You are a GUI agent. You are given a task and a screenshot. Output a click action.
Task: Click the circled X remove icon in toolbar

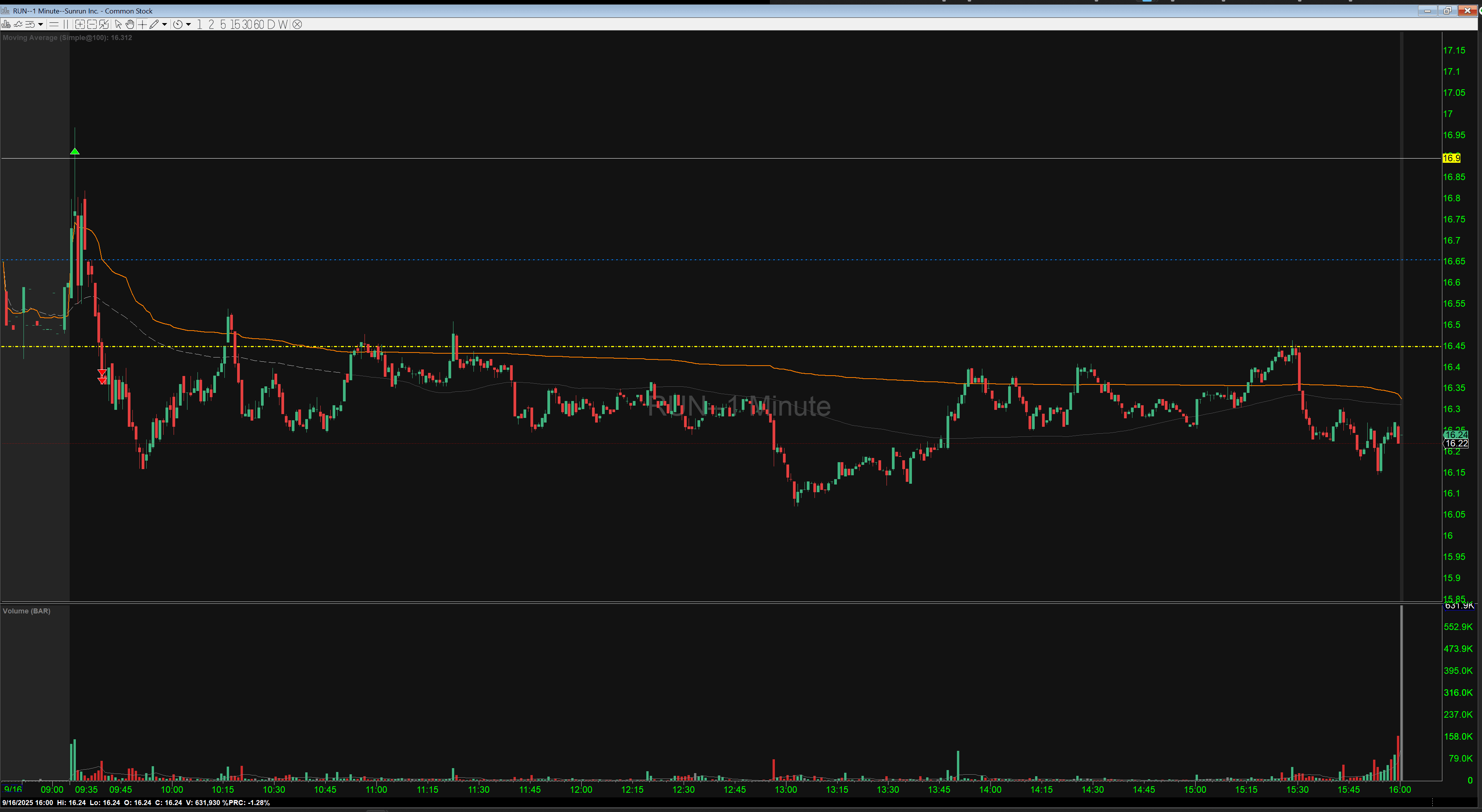[297, 24]
